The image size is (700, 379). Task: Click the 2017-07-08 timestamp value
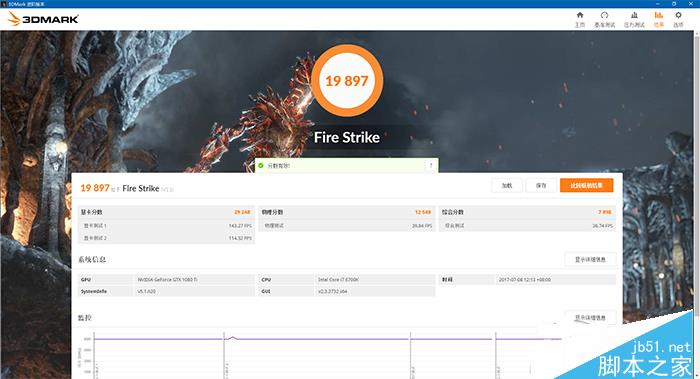[525, 279]
